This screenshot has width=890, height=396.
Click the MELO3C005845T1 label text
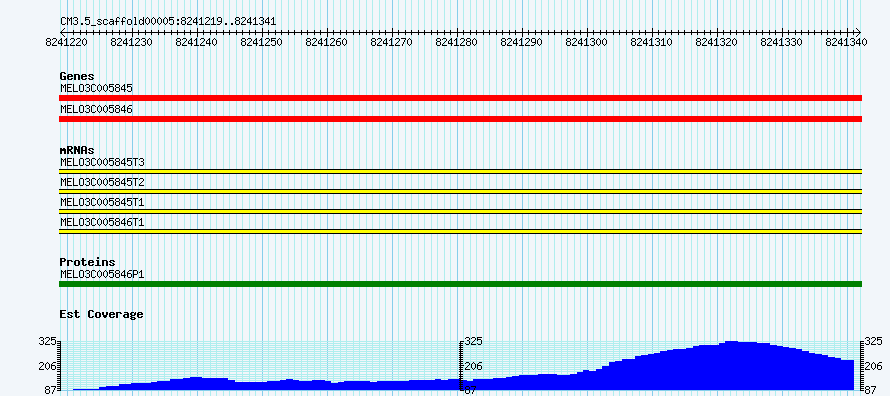(102, 202)
